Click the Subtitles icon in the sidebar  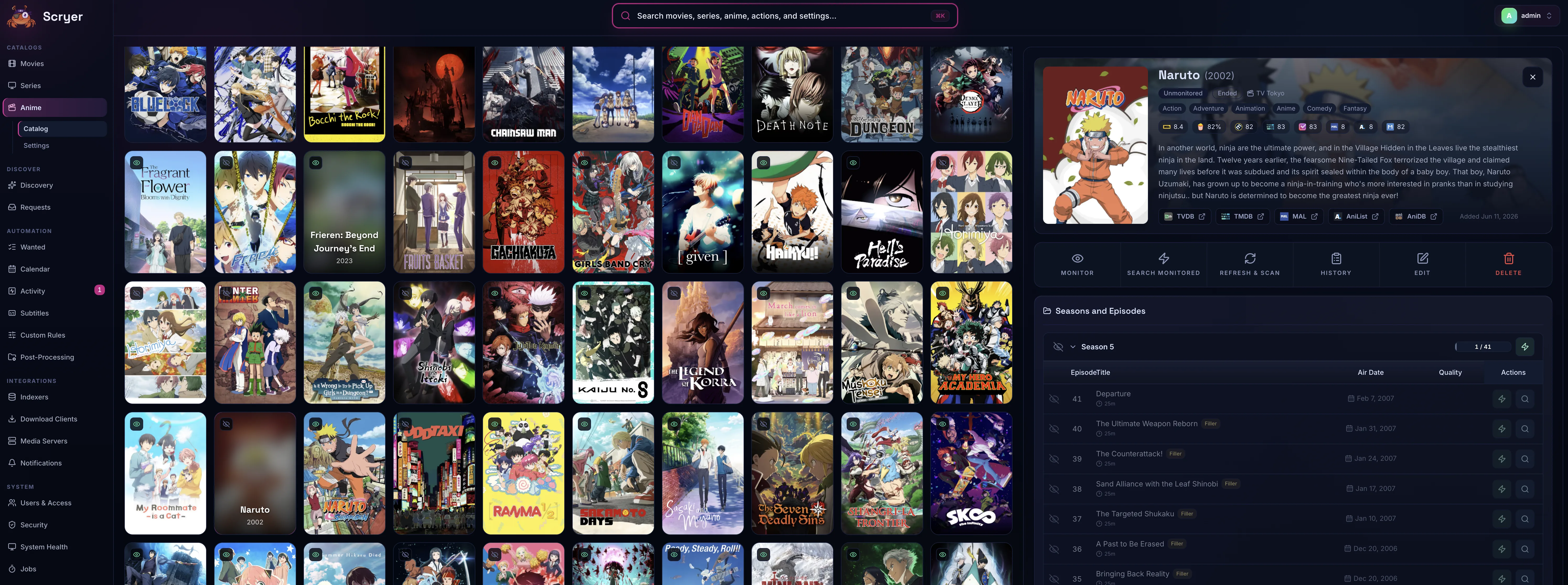click(12, 313)
